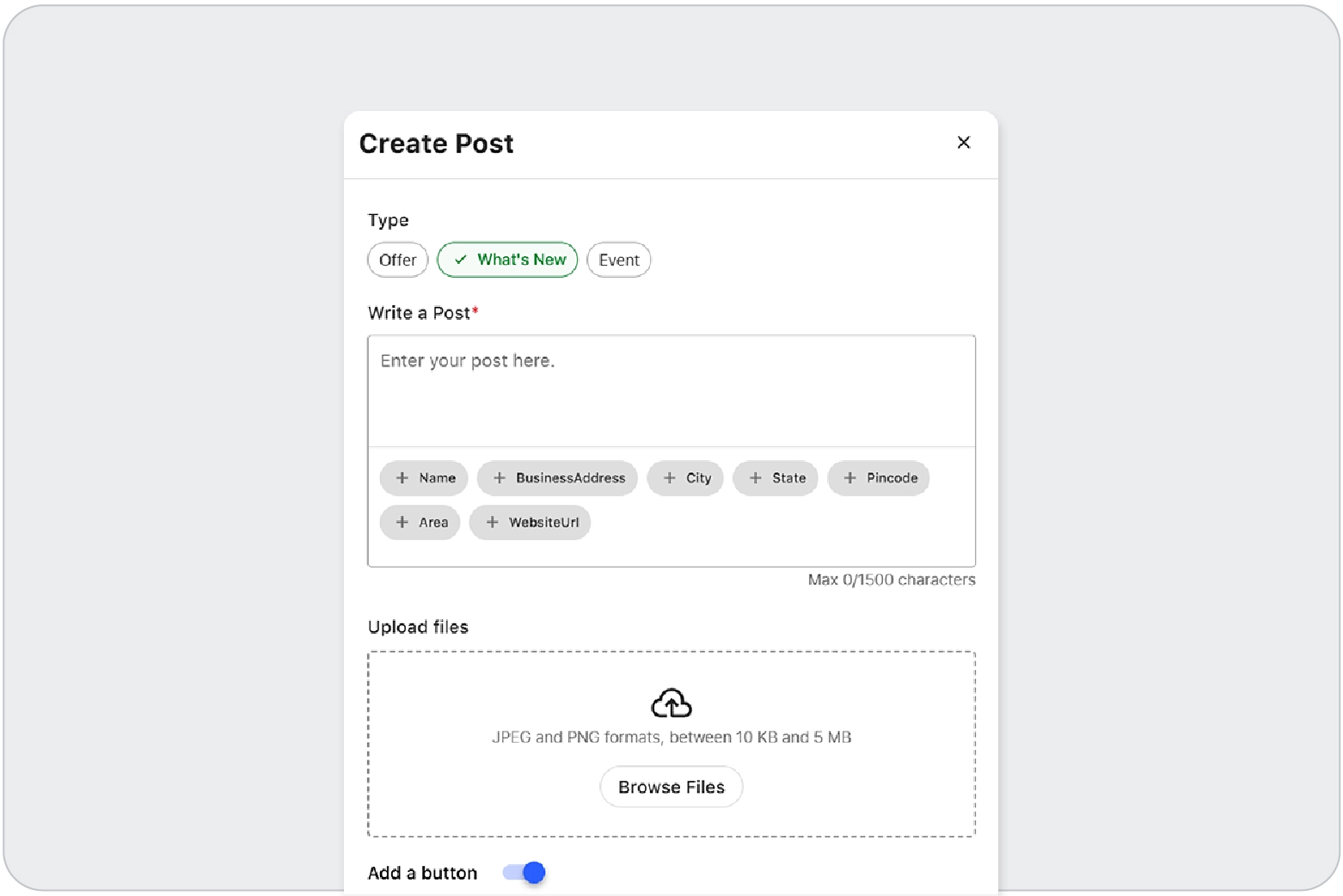This screenshot has height=896, width=1343.
Task: Click the green checkmark in What's New
Action: tap(461, 260)
